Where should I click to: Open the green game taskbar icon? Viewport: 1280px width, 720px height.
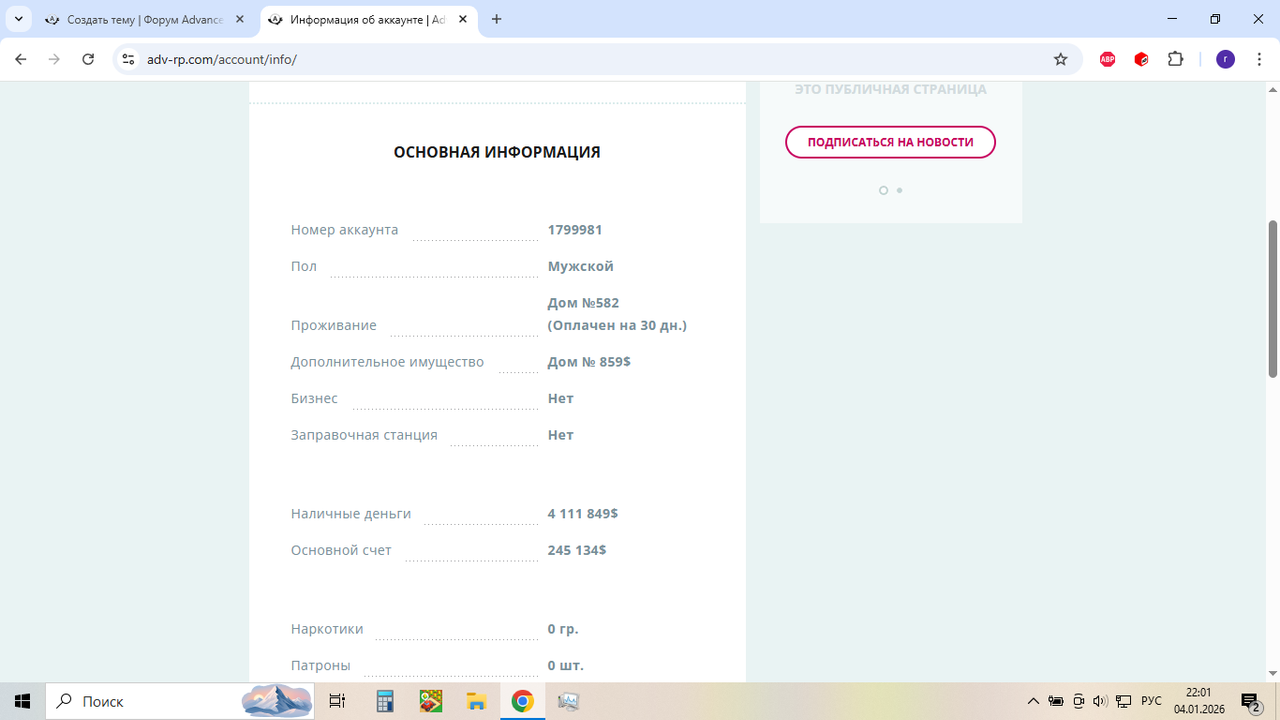point(431,701)
